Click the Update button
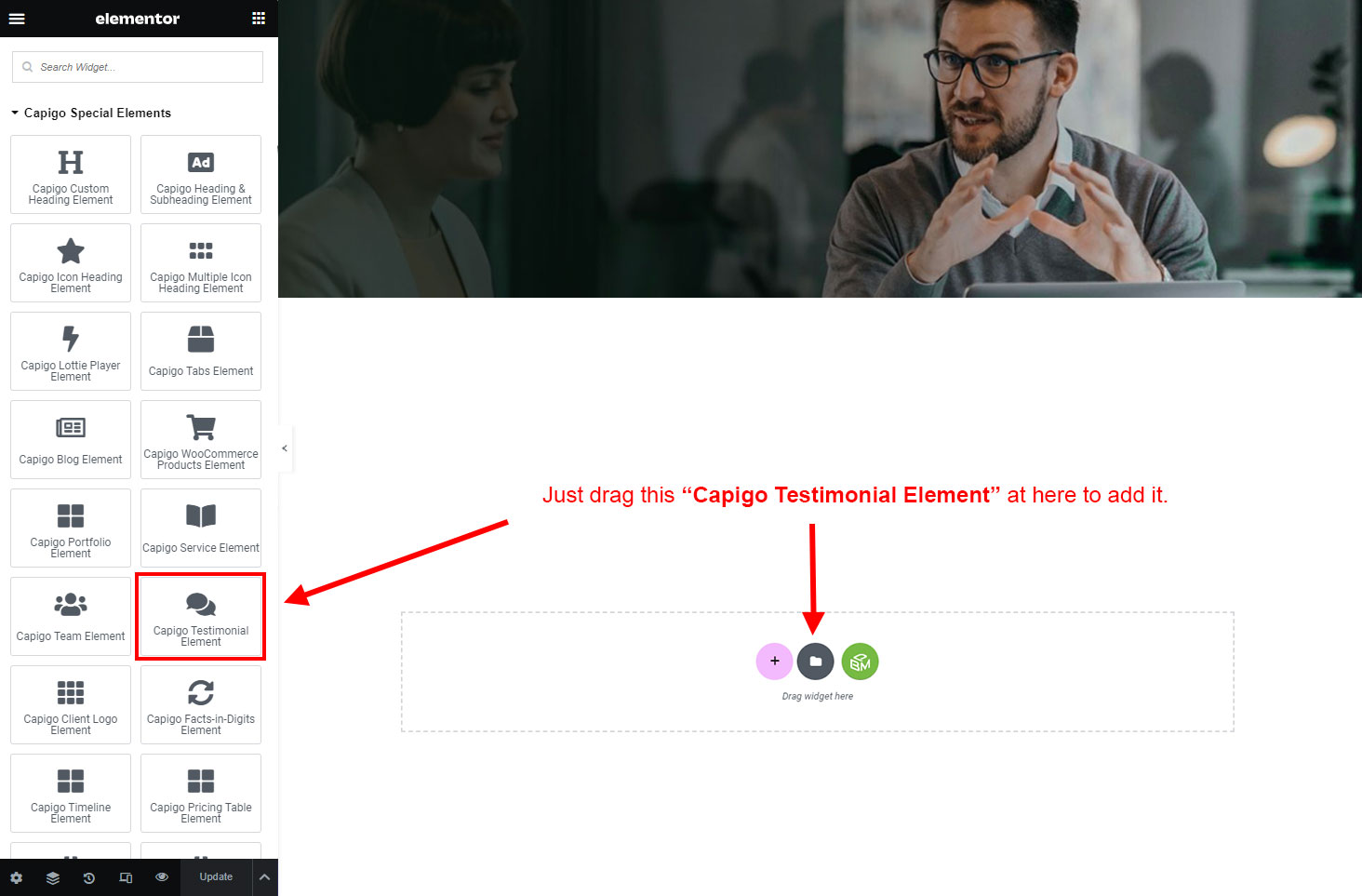 pos(216,877)
